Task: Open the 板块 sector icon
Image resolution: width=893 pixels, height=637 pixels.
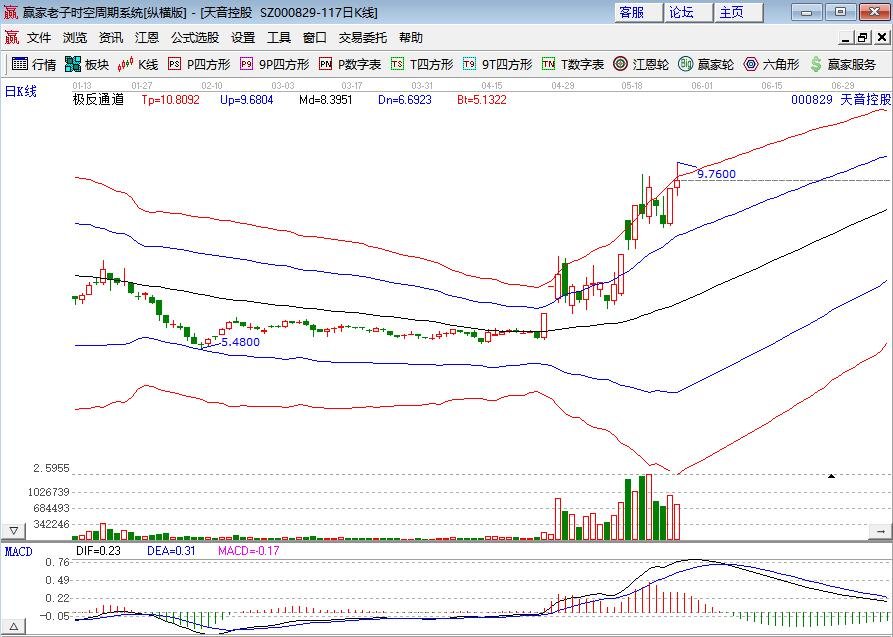Action: (87, 64)
